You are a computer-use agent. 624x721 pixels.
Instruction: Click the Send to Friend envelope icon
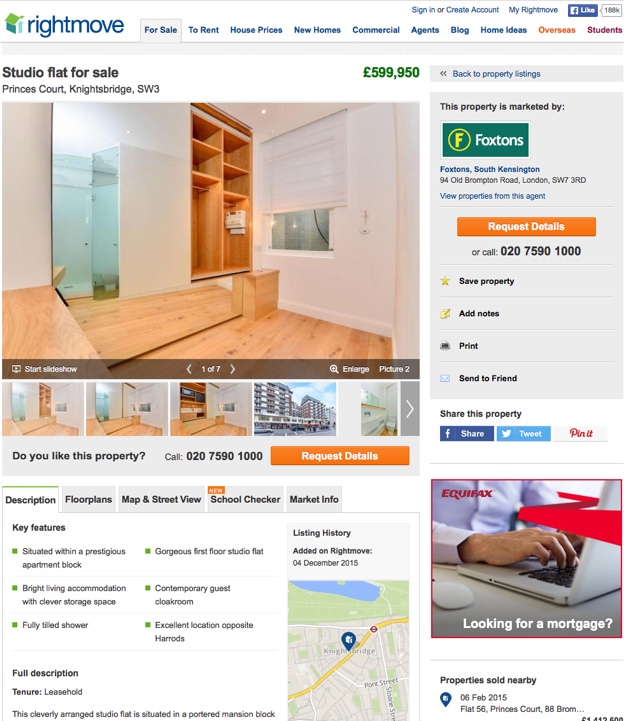click(x=445, y=378)
